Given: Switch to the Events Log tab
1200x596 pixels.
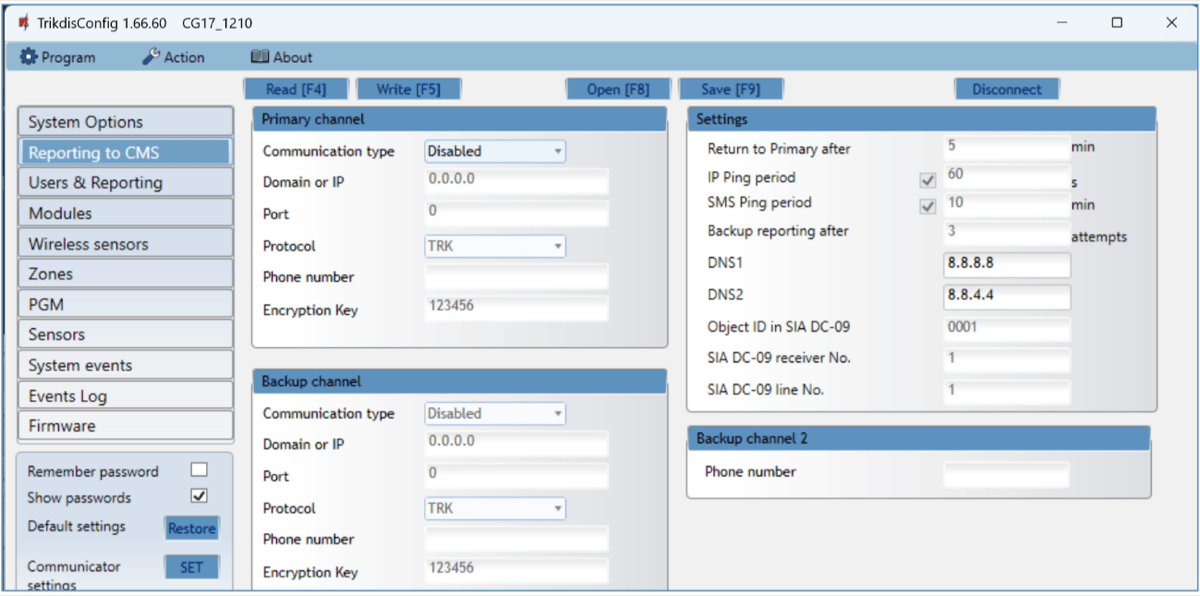Looking at the screenshot, I should [x=125, y=396].
